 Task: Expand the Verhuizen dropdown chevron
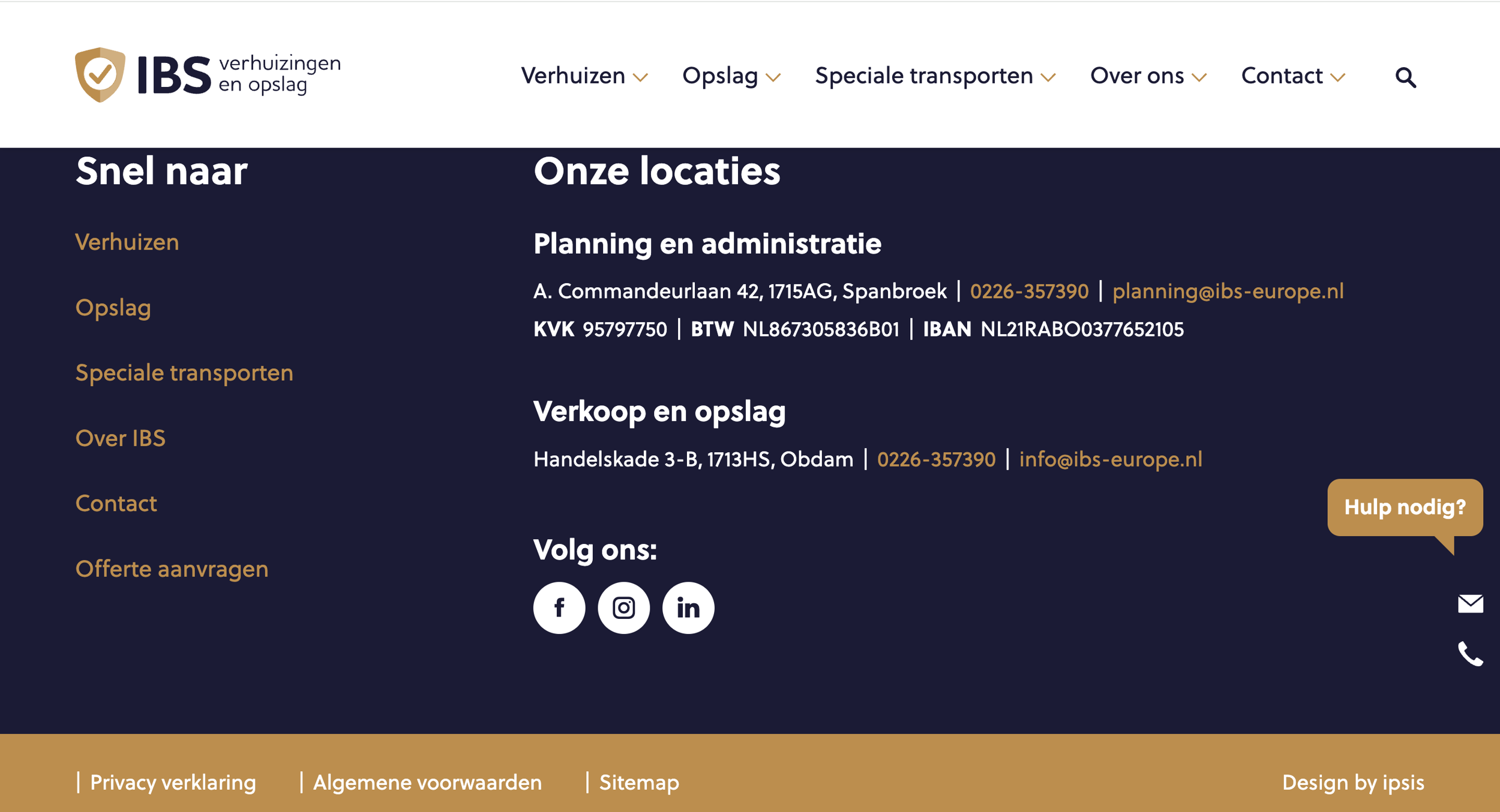click(x=641, y=77)
